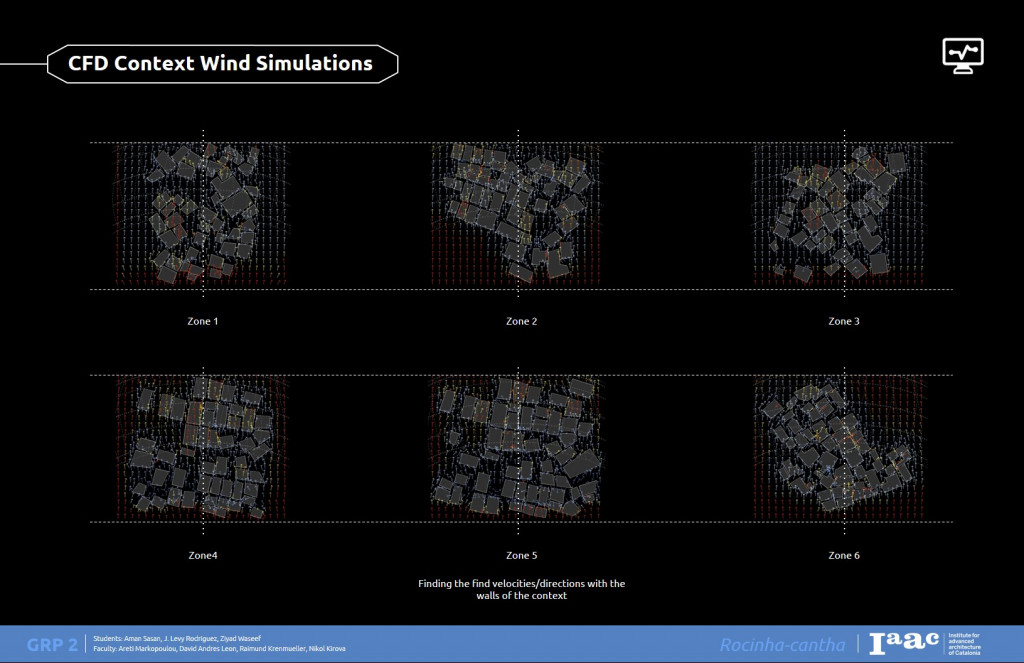The width and height of the screenshot is (1024, 663).
Task: Click the Rocinha-cantha project name
Action: pyautogui.click(x=782, y=645)
